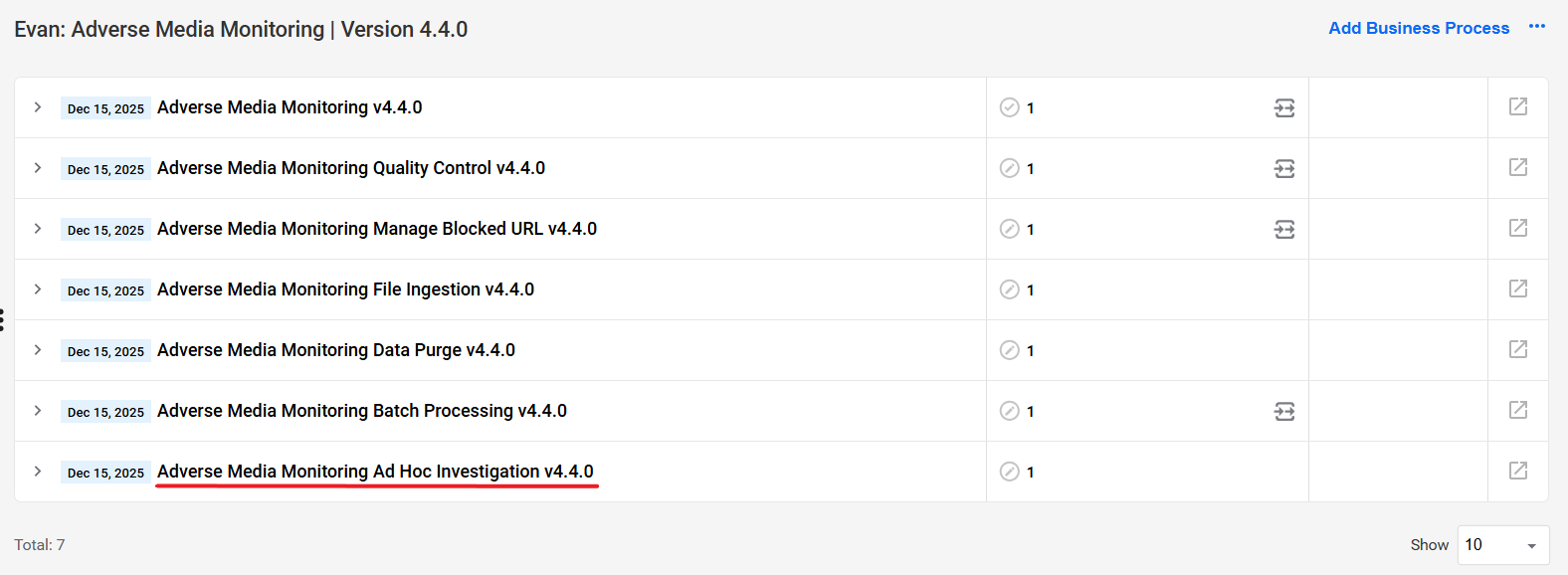
Task: Open Adverse Media Monitoring v4.4.0 in new window
Action: (1518, 106)
